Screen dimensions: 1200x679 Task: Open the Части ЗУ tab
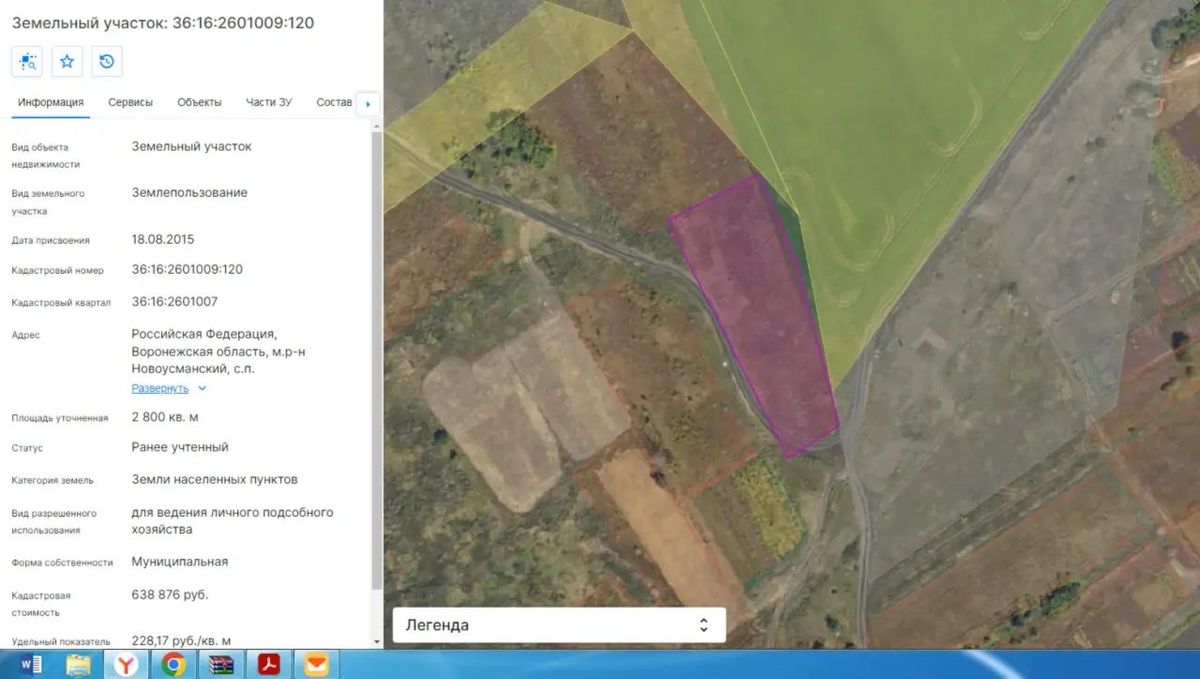pyautogui.click(x=269, y=102)
